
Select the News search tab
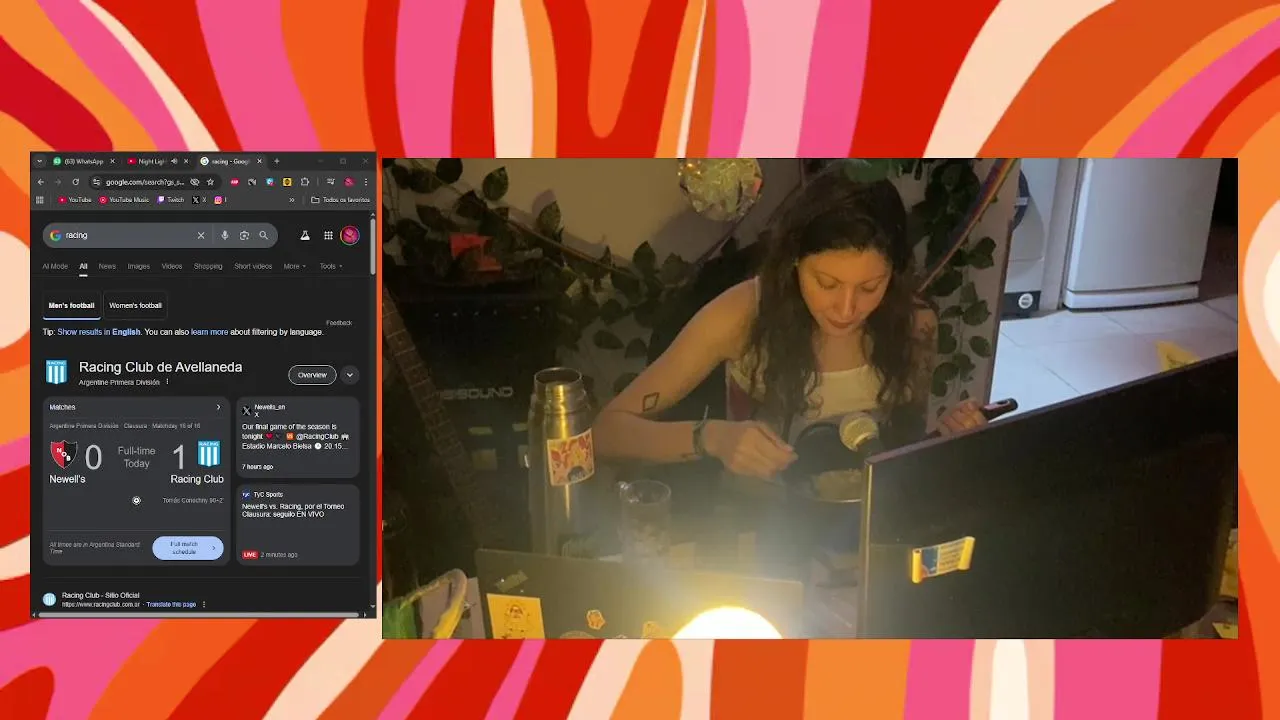tap(107, 266)
